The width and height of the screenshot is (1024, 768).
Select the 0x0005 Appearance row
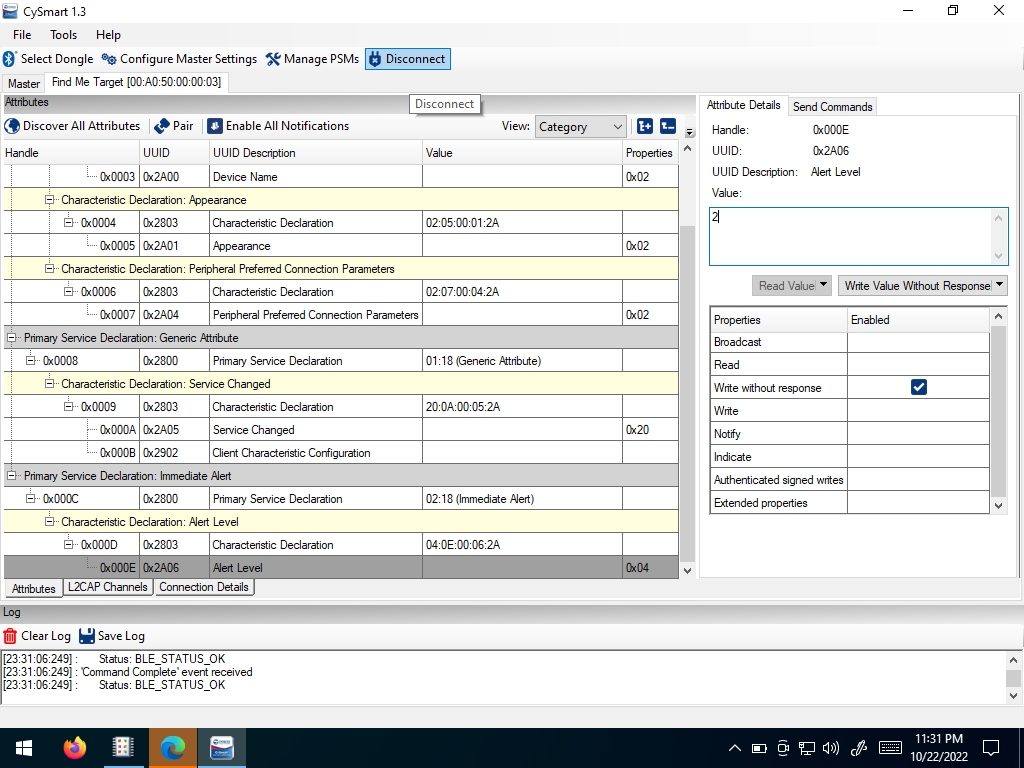click(341, 246)
